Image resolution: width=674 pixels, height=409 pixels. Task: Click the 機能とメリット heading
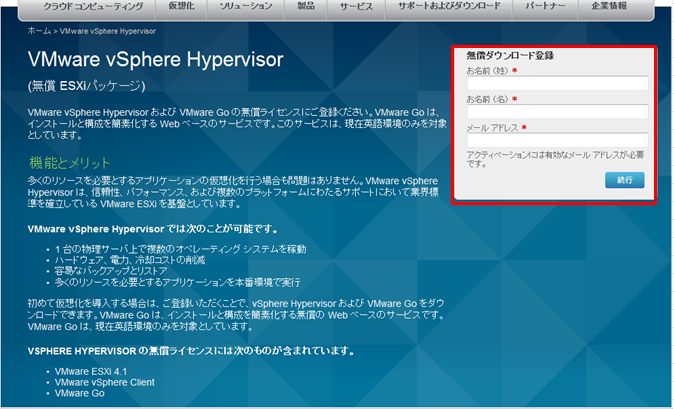tap(70, 163)
